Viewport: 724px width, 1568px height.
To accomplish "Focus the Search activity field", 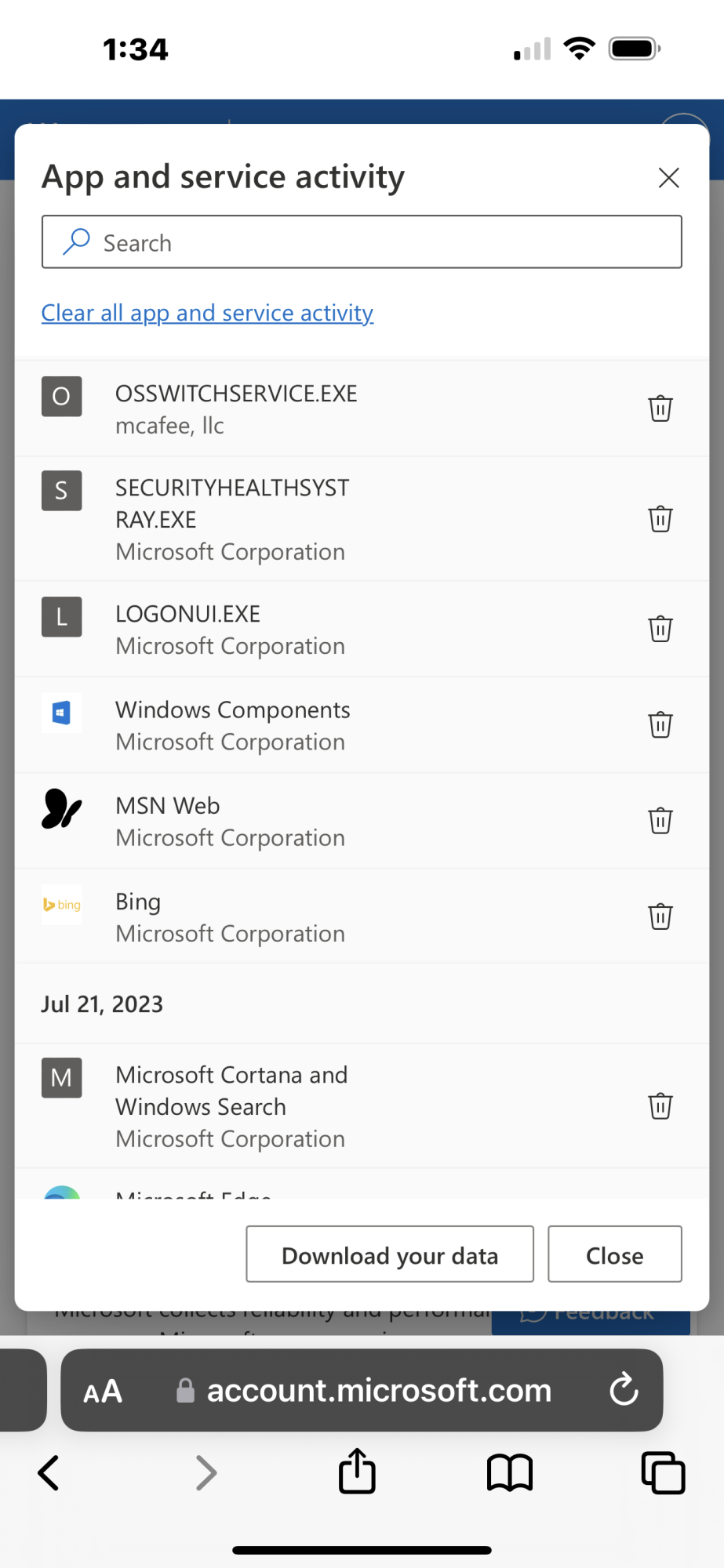I will [362, 242].
